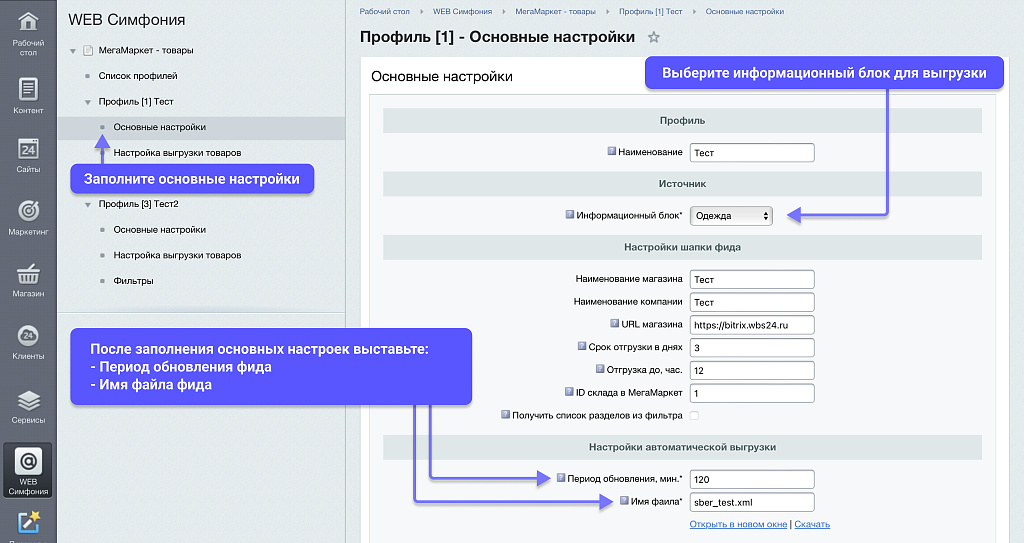The height and width of the screenshot is (543, 1024).
Task: Open the Информационный блок dropdown
Action: point(732,215)
